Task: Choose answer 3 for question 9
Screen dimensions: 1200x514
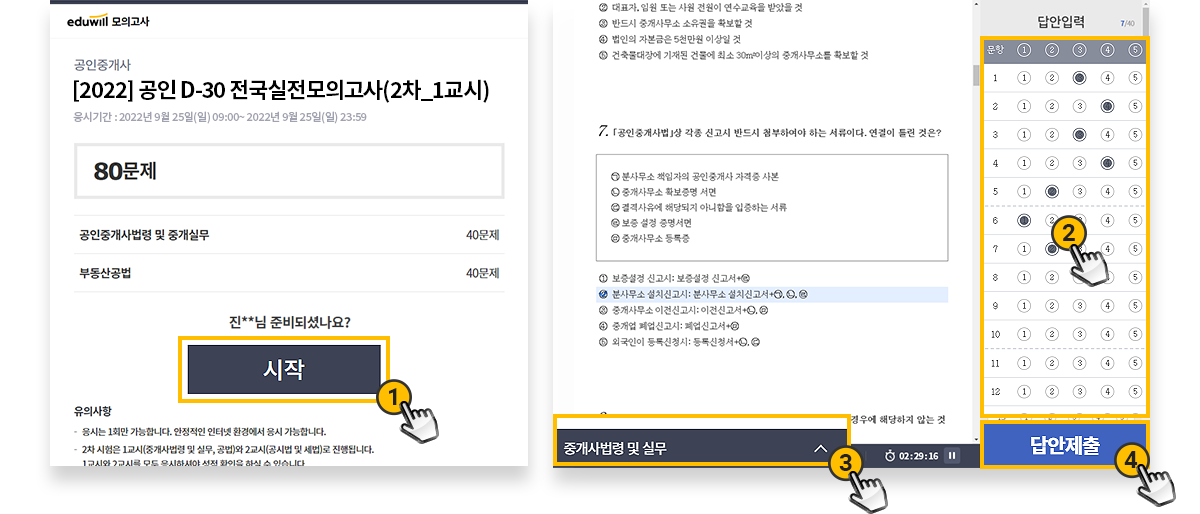Action: (1079, 305)
